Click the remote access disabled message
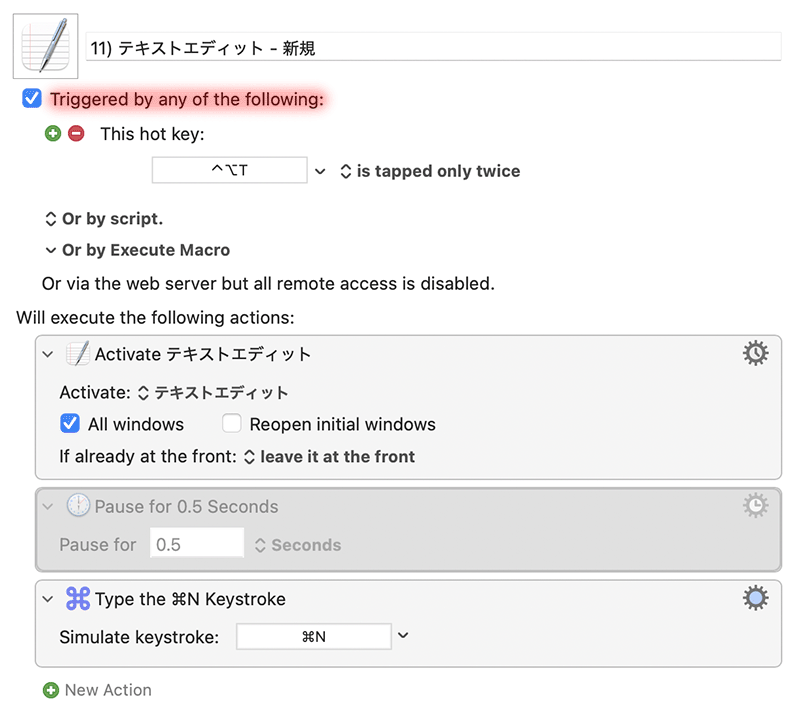This screenshot has width=800, height=714. click(268, 283)
